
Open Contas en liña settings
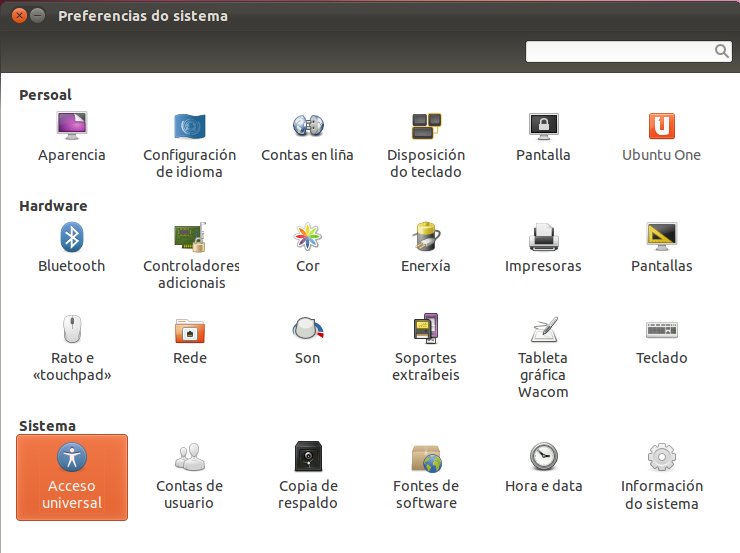point(307,137)
